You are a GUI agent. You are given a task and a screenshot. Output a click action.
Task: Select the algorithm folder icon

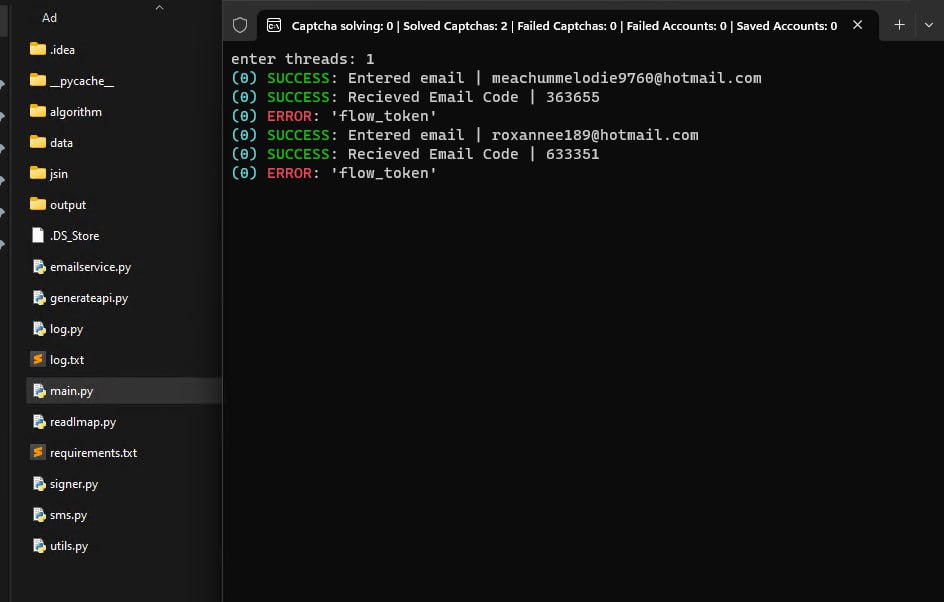pos(38,111)
